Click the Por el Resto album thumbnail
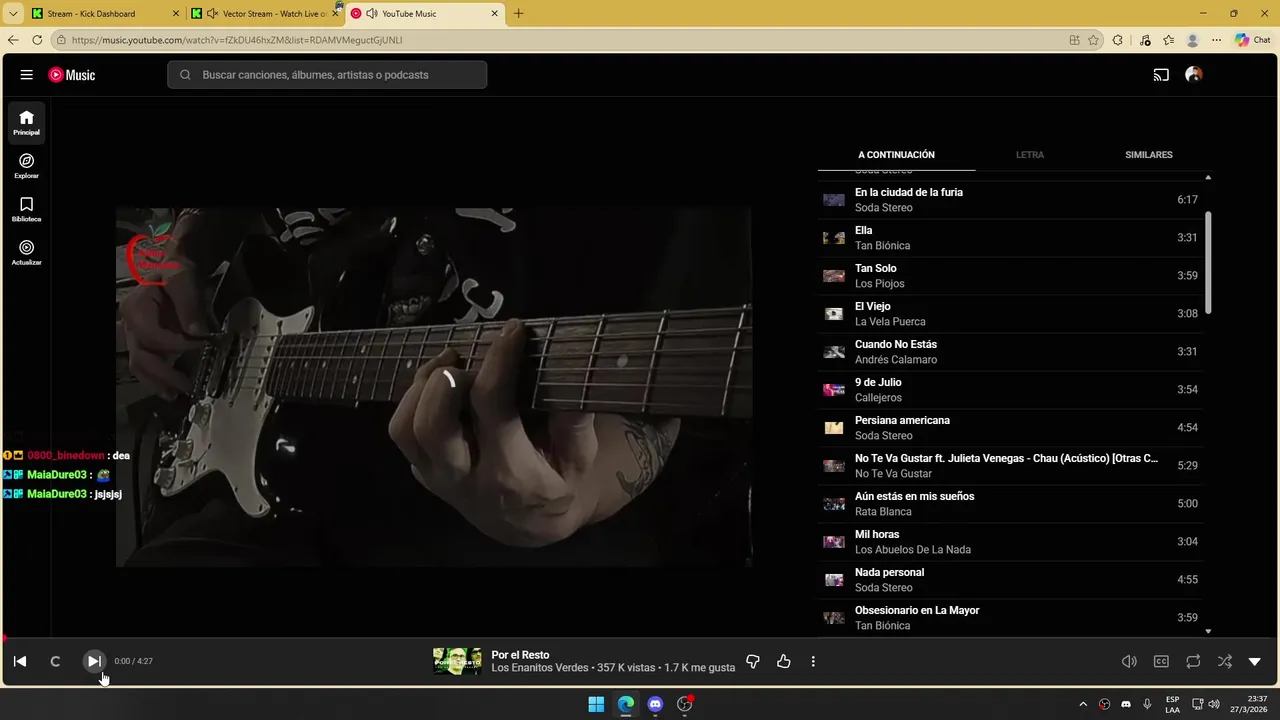Screen dimensions: 1280x720 457,661
